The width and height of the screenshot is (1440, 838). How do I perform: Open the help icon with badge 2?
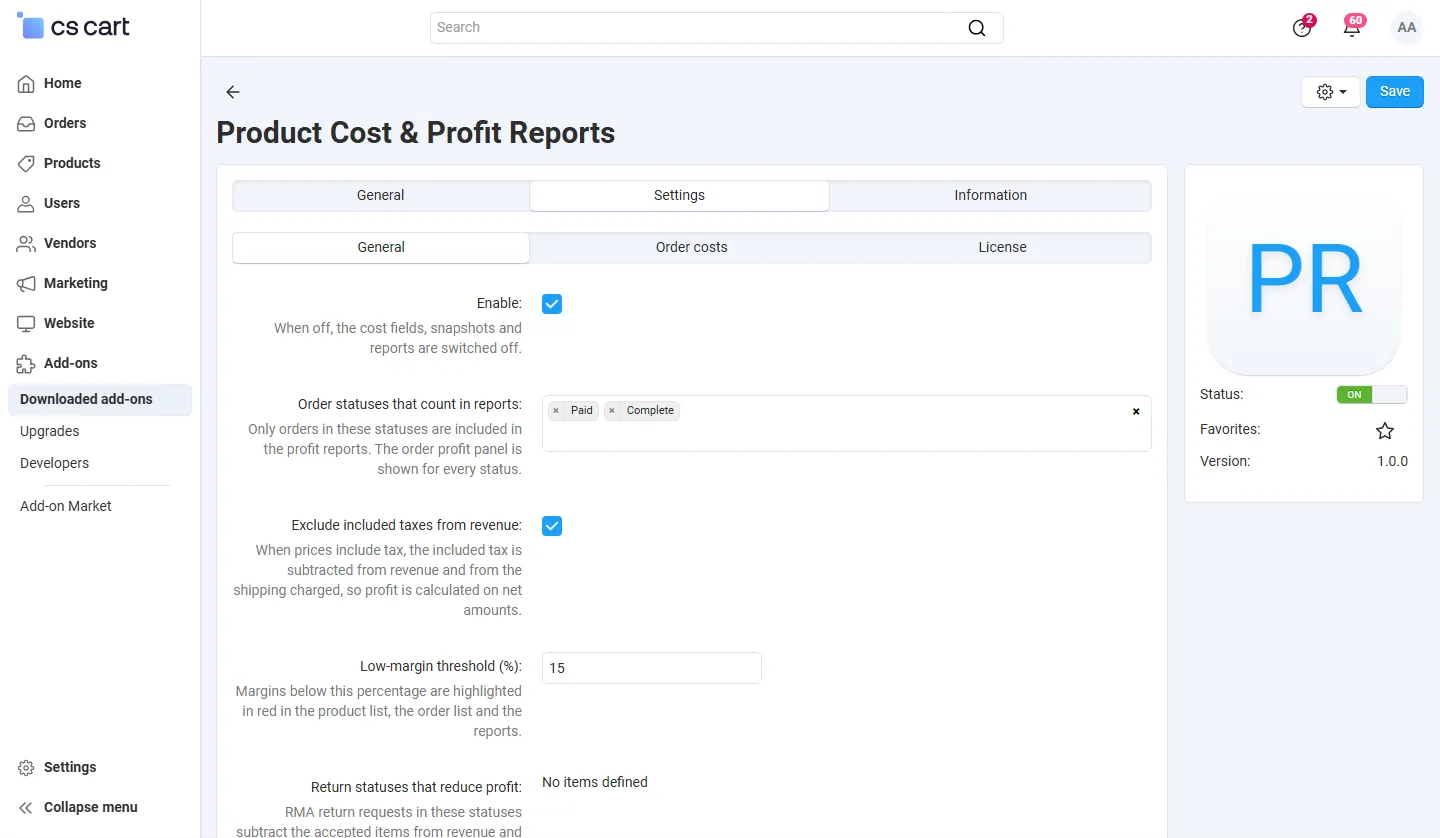(1302, 27)
